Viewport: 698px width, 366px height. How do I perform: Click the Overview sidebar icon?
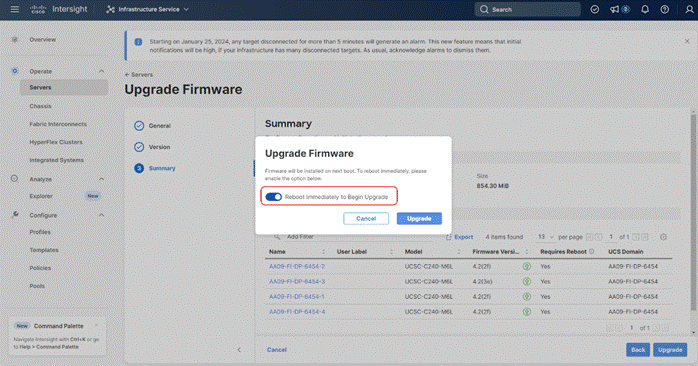tap(15, 40)
